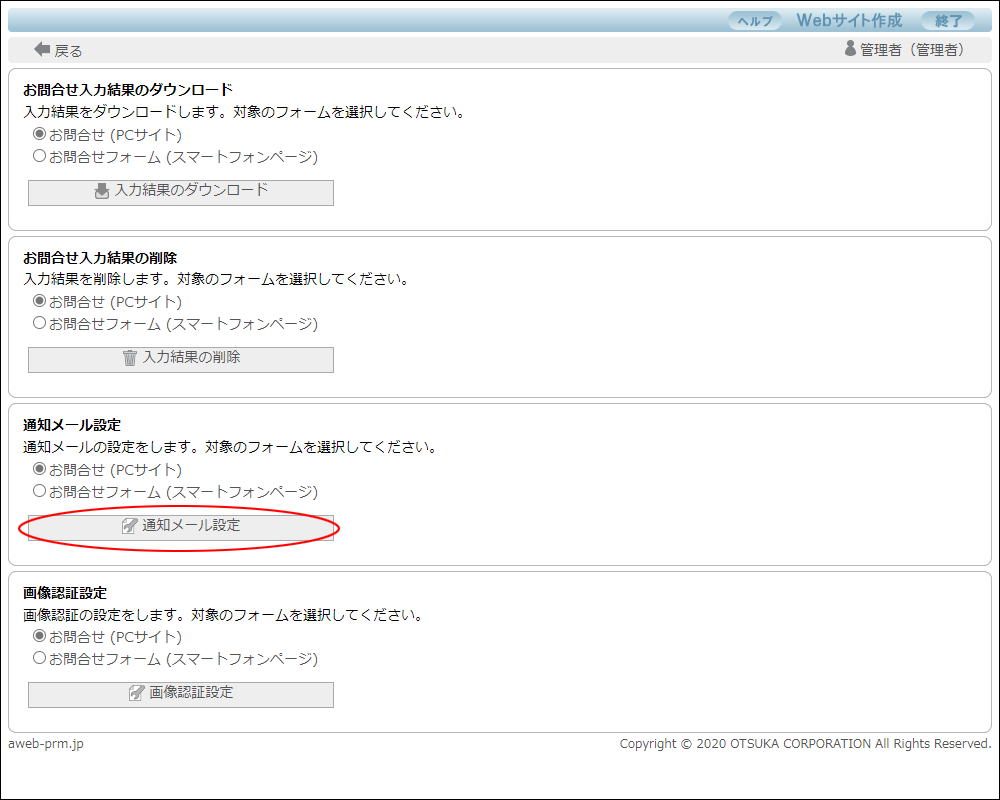Click the pencil icon in the image authentication settings button
The image size is (1000, 800).
pos(137,693)
